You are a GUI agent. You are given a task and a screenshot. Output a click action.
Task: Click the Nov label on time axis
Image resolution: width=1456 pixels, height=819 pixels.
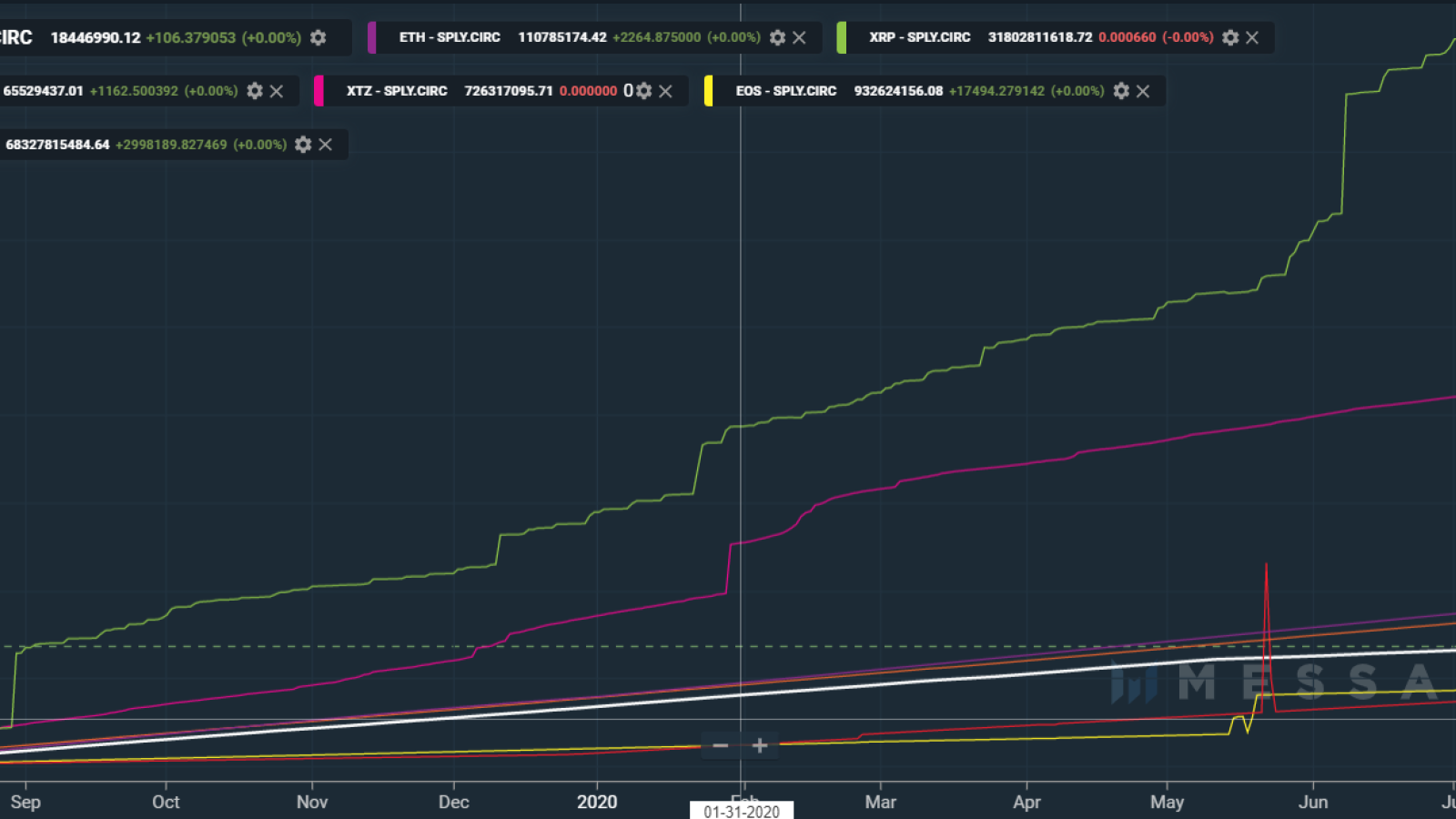(x=312, y=802)
